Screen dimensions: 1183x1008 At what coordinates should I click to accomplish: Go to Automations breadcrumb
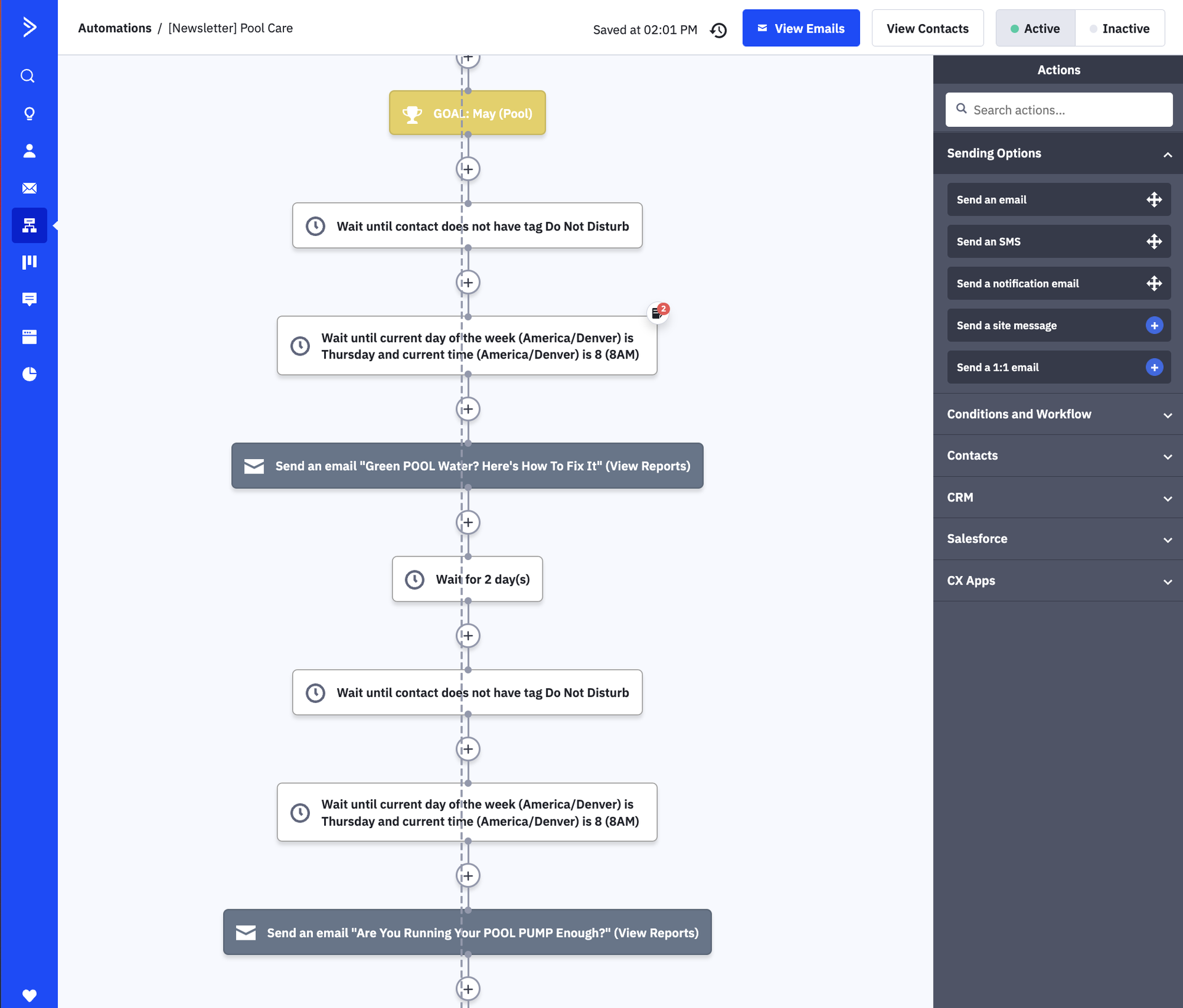pos(115,28)
